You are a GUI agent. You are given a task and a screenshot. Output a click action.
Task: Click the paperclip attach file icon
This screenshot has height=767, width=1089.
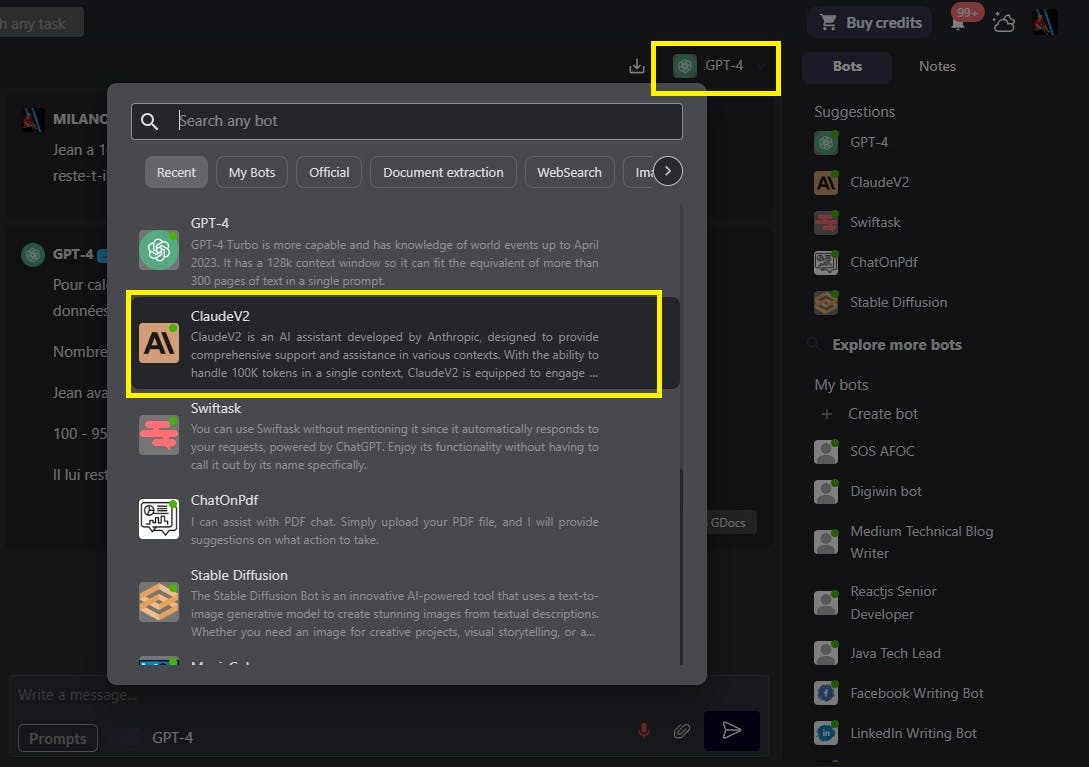coord(681,730)
